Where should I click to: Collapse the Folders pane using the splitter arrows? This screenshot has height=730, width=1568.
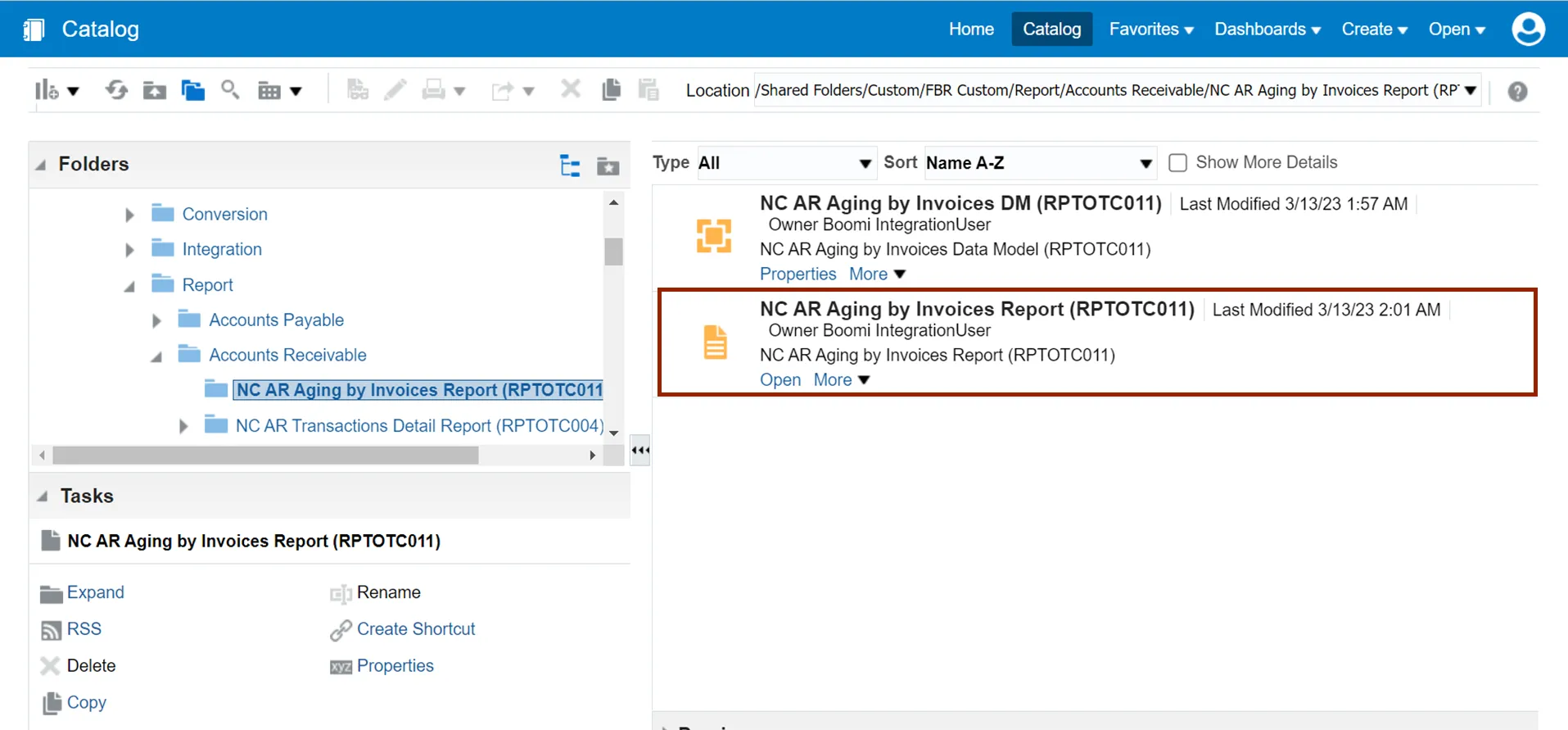click(640, 450)
